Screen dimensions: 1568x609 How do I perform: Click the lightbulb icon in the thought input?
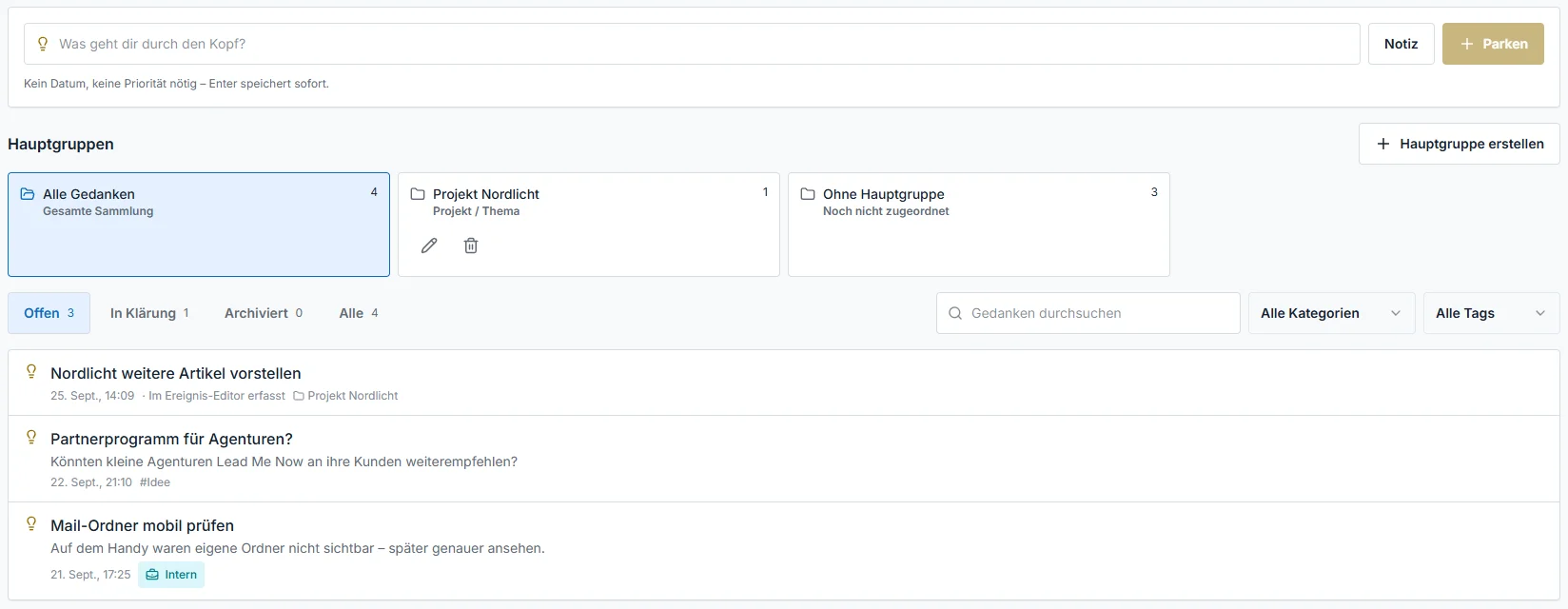tap(43, 44)
